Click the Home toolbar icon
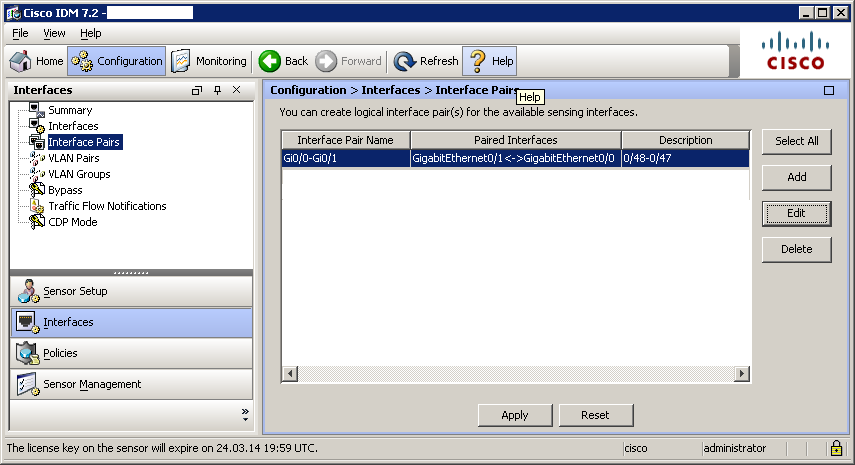Viewport: 855px width, 465px height. 21,61
